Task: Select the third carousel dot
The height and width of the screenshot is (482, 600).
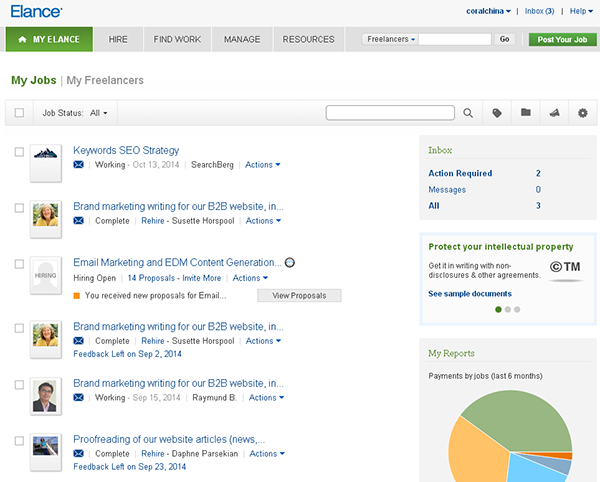Action: point(517,309)
